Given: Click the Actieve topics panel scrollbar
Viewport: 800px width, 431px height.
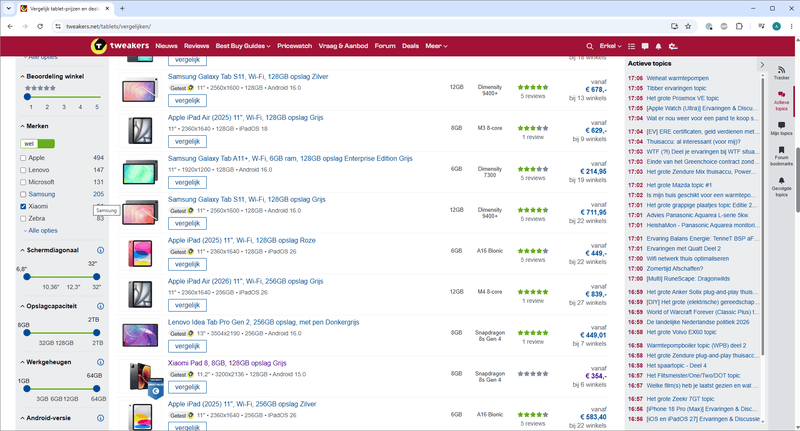Looking at the screenshot, I should [762, 214].
